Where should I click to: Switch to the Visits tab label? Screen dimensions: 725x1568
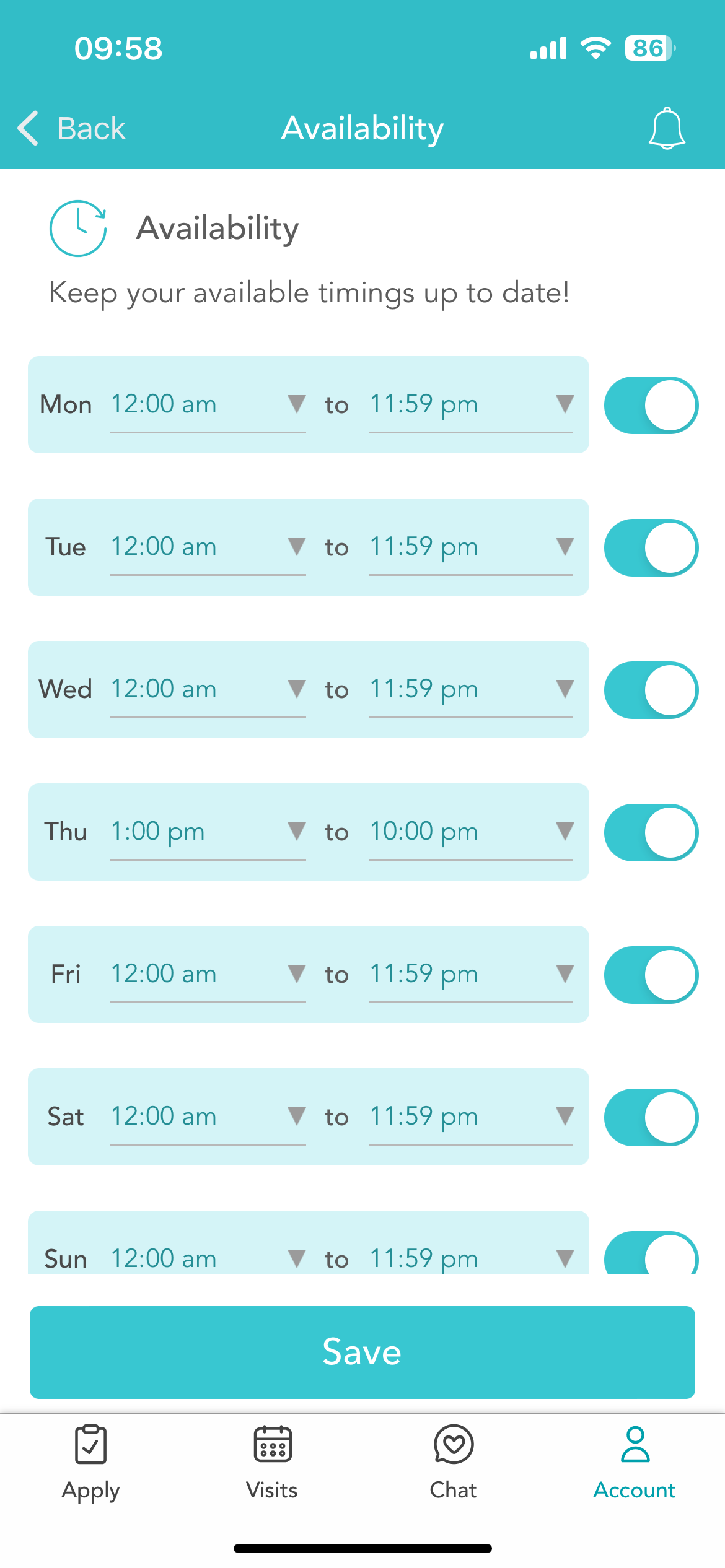click(272, 1490)
